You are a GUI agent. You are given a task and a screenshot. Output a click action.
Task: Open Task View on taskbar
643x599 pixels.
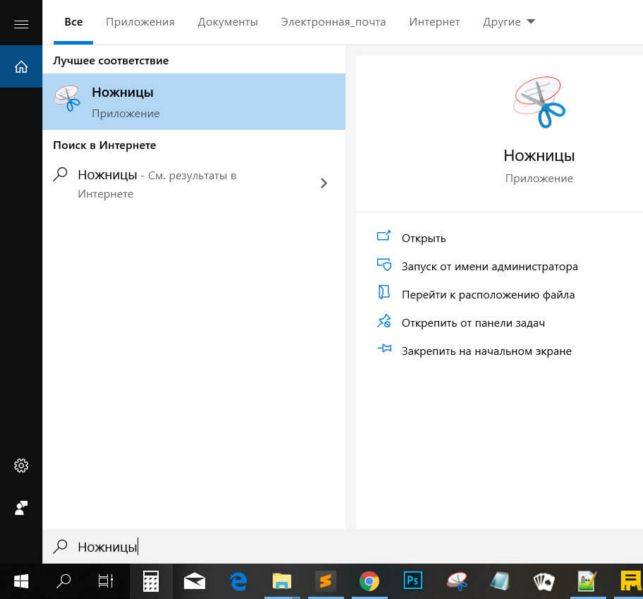[x=105, y=581]
